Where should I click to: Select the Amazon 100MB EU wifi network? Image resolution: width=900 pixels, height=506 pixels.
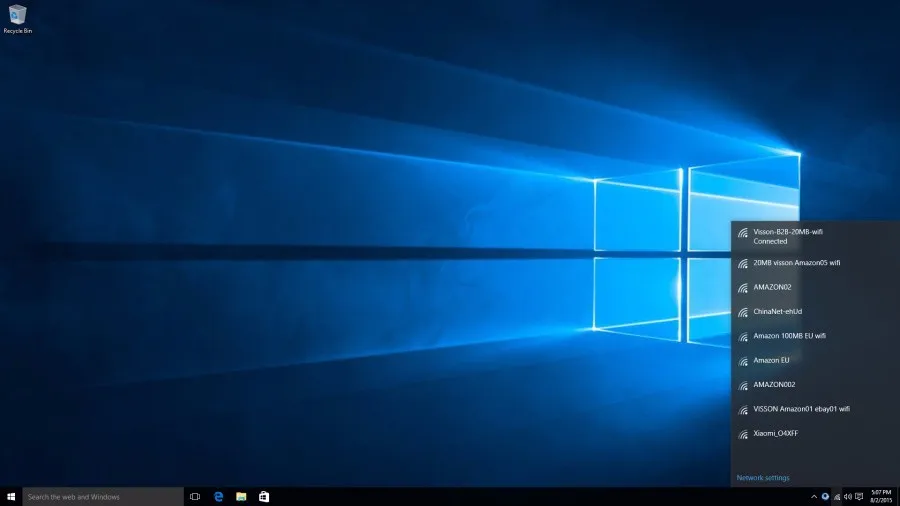pyautogui.click(x=815, y=336)
